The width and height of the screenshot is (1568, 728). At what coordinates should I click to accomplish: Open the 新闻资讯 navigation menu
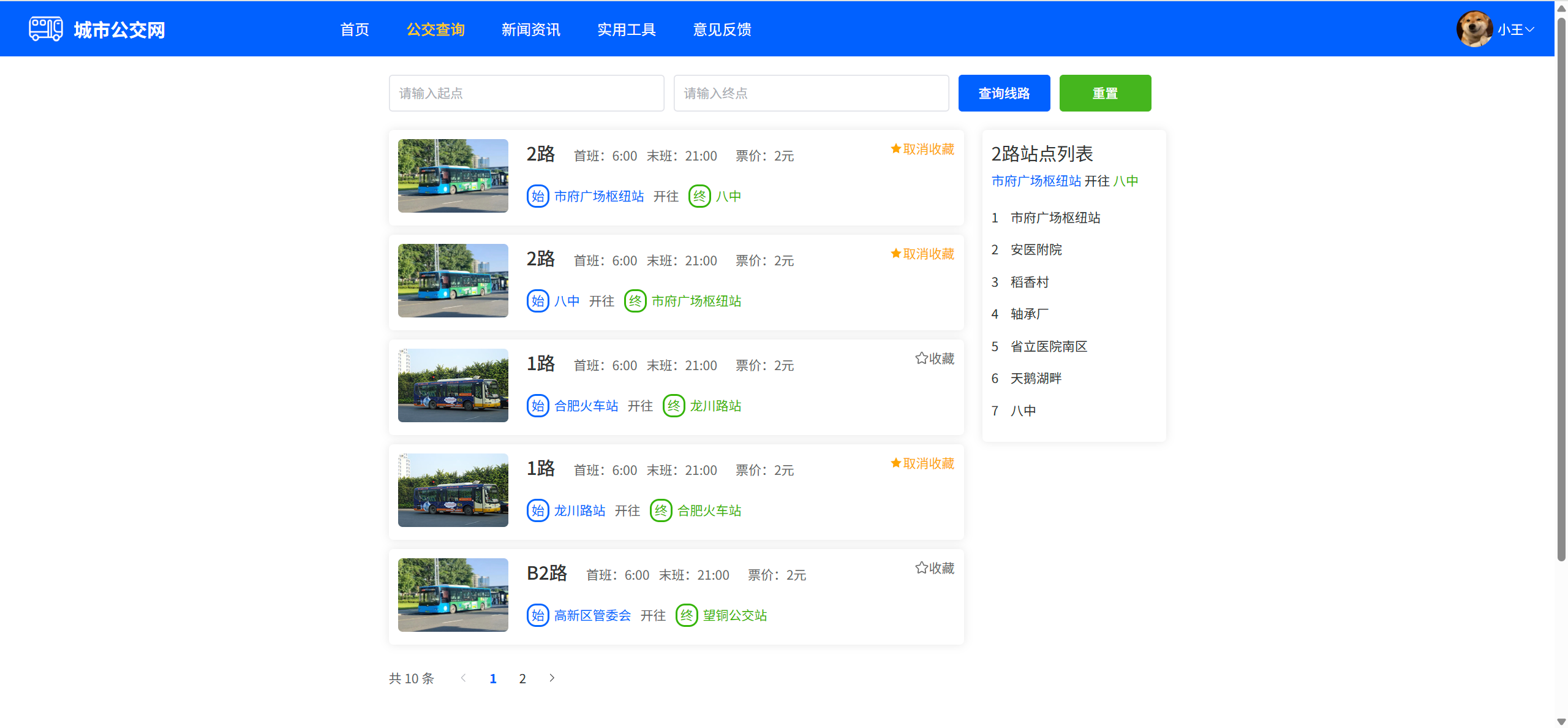[530, 29]
